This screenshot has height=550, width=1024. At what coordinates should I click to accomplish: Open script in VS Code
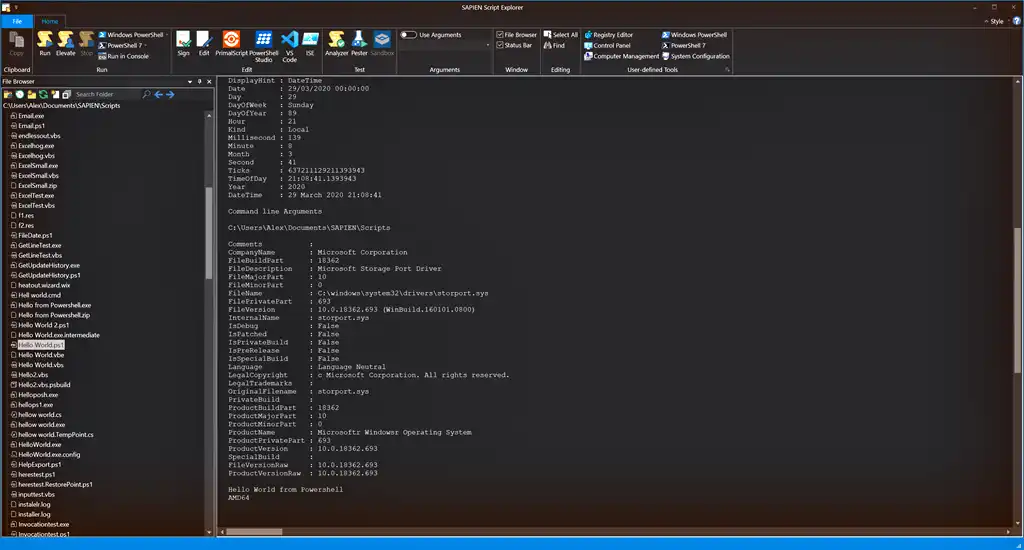289,46
